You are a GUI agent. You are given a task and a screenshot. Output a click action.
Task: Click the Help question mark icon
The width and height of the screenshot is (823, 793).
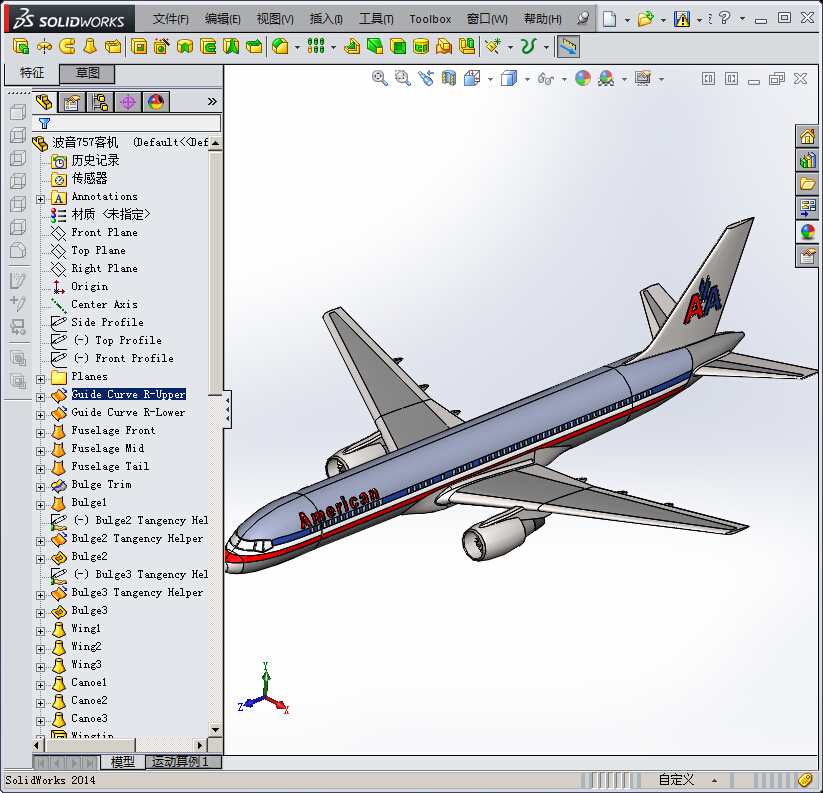click(x=724, y=18)
